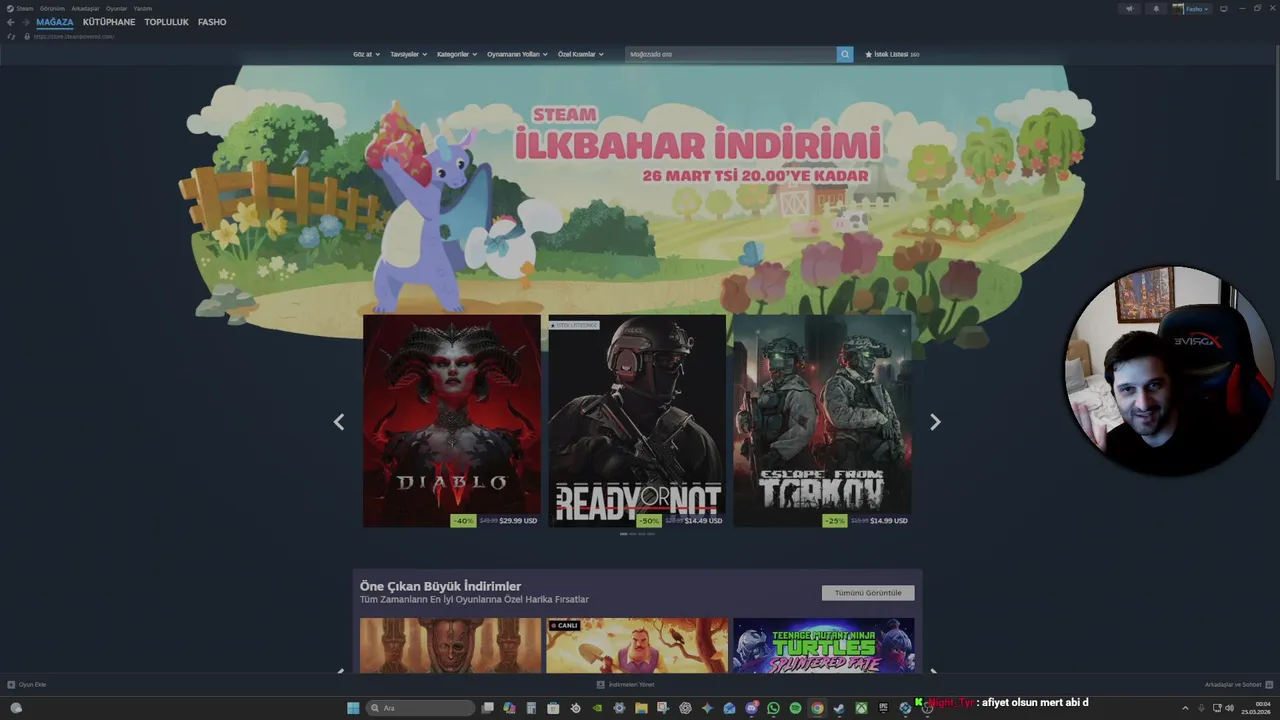This screenshot has height=720, width=1280.
Task: Open the Oyunlar menu
Action: (x=116, y=8)
